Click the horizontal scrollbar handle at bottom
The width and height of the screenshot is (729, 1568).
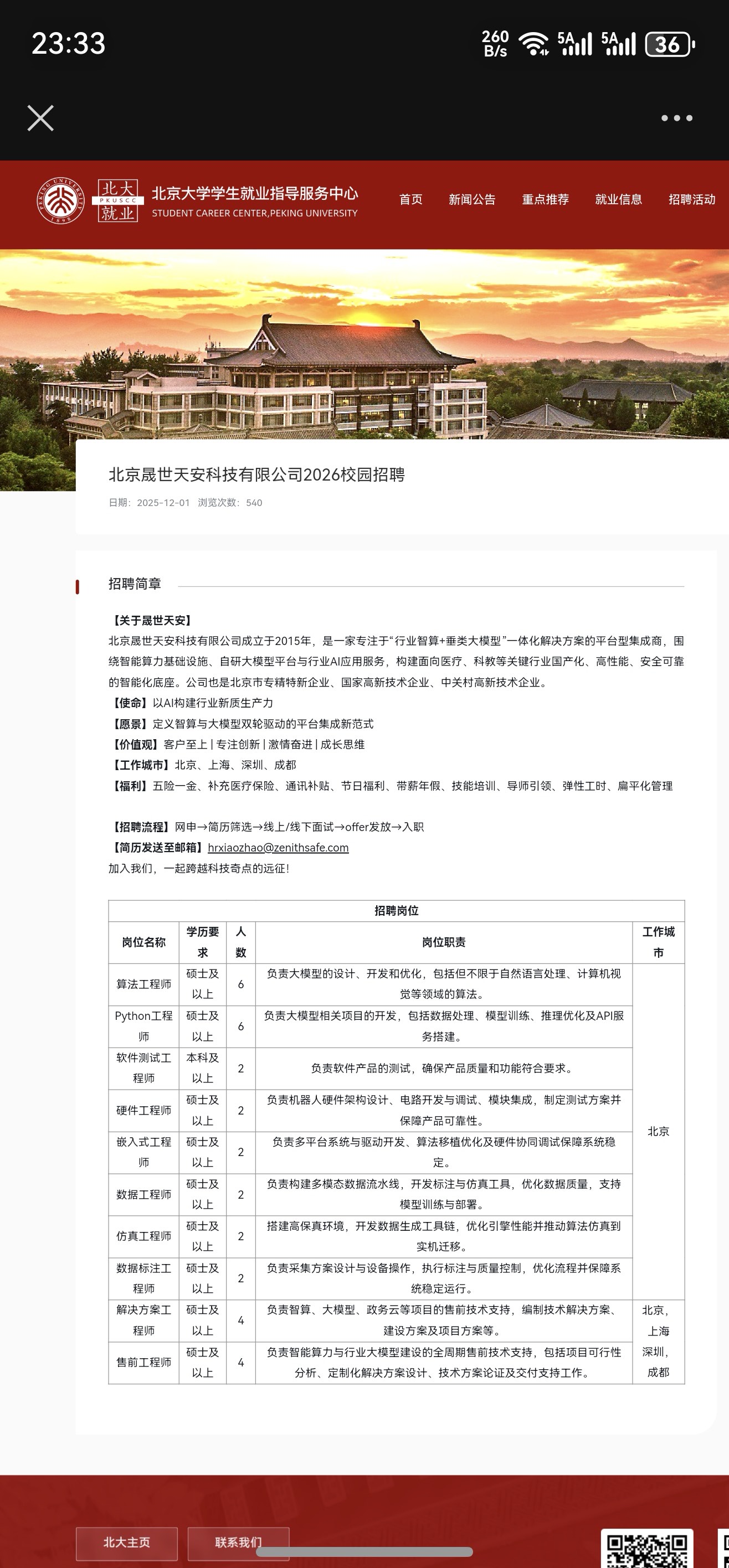pos(364,1551)
